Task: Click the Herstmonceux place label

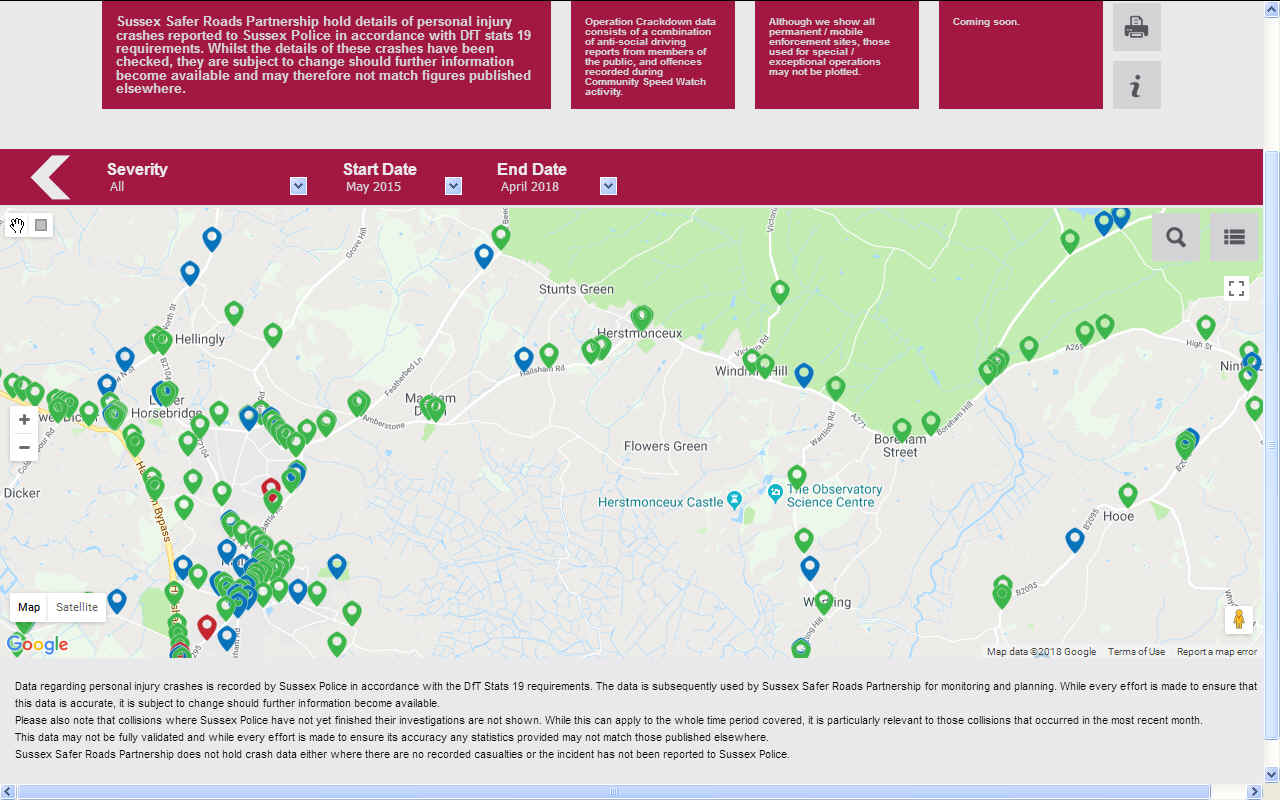Action: [638, 333]
